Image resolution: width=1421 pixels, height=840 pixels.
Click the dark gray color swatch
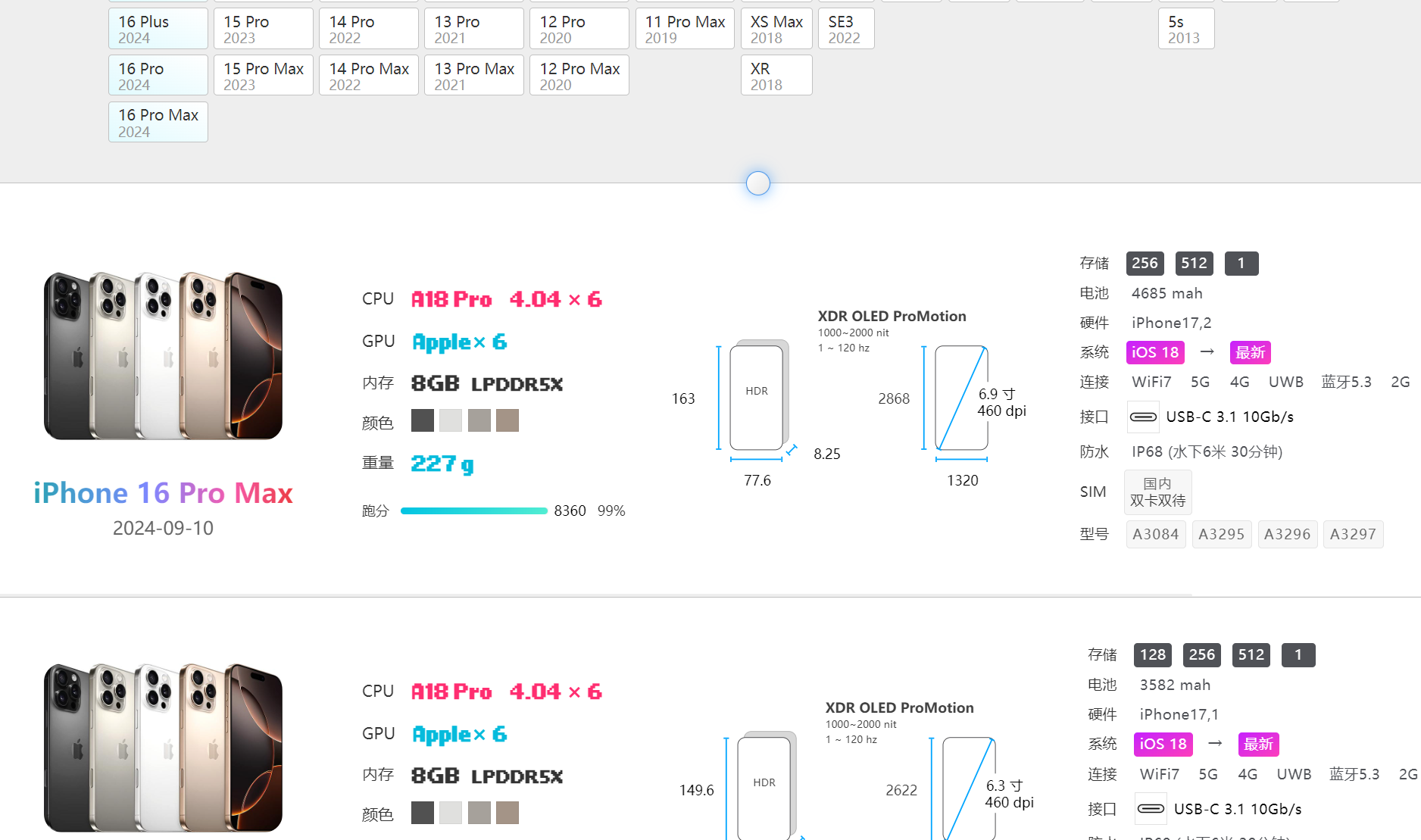point(423,420)
